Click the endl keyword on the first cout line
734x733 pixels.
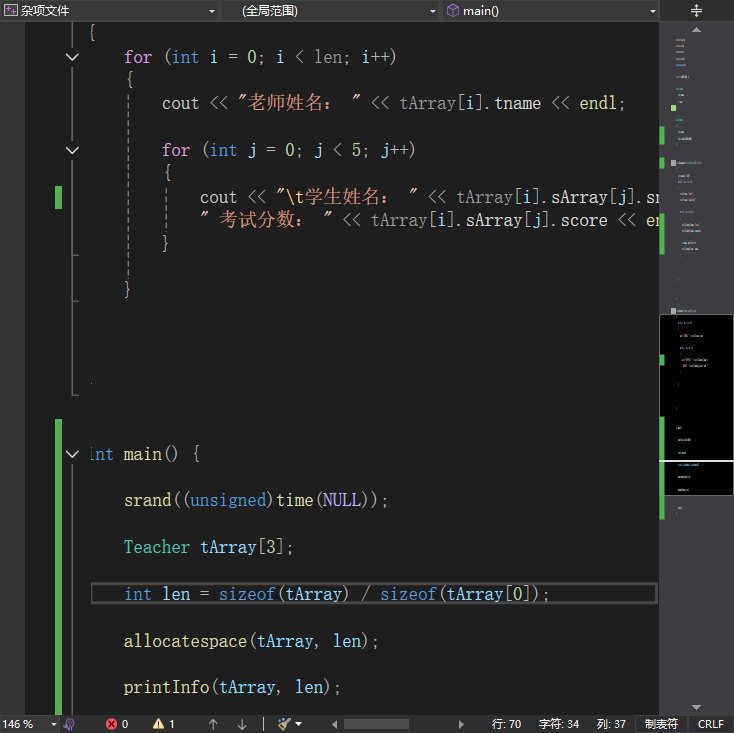[x=598, y=103]
